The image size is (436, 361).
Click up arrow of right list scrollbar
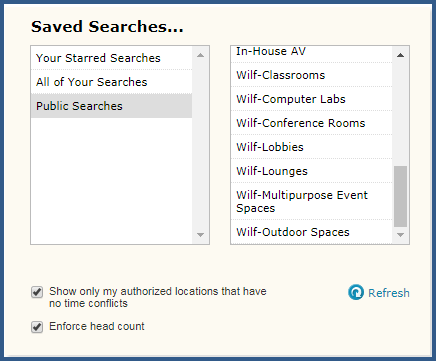tap(401, 55)
